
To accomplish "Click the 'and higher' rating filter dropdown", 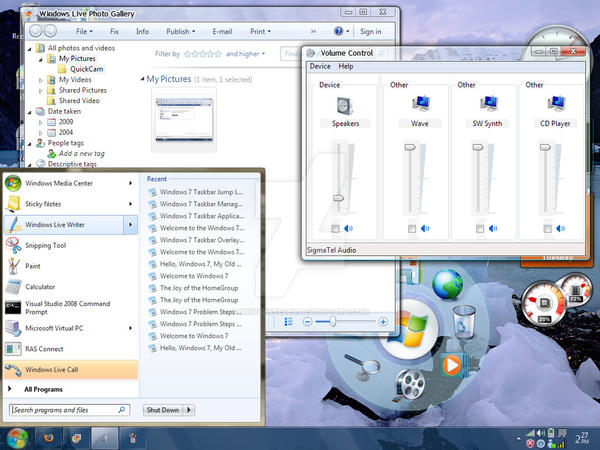I will point(245,54).
